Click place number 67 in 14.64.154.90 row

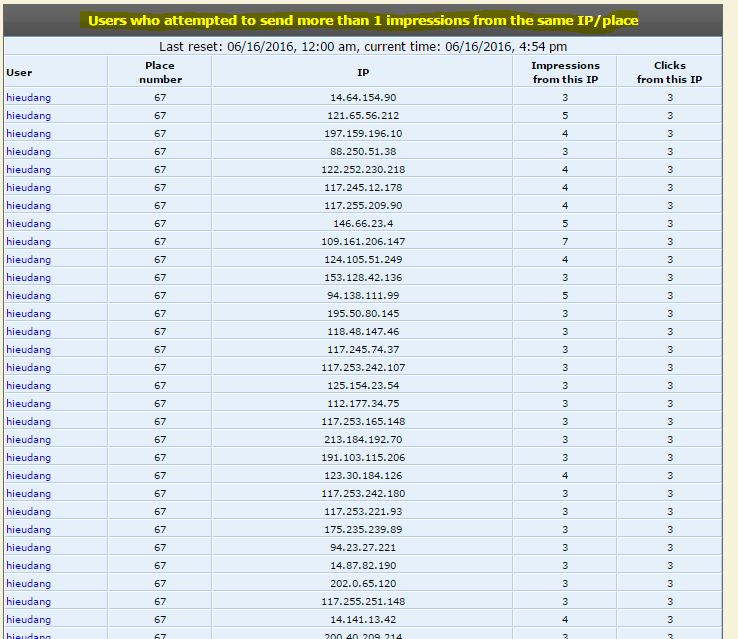160,97
